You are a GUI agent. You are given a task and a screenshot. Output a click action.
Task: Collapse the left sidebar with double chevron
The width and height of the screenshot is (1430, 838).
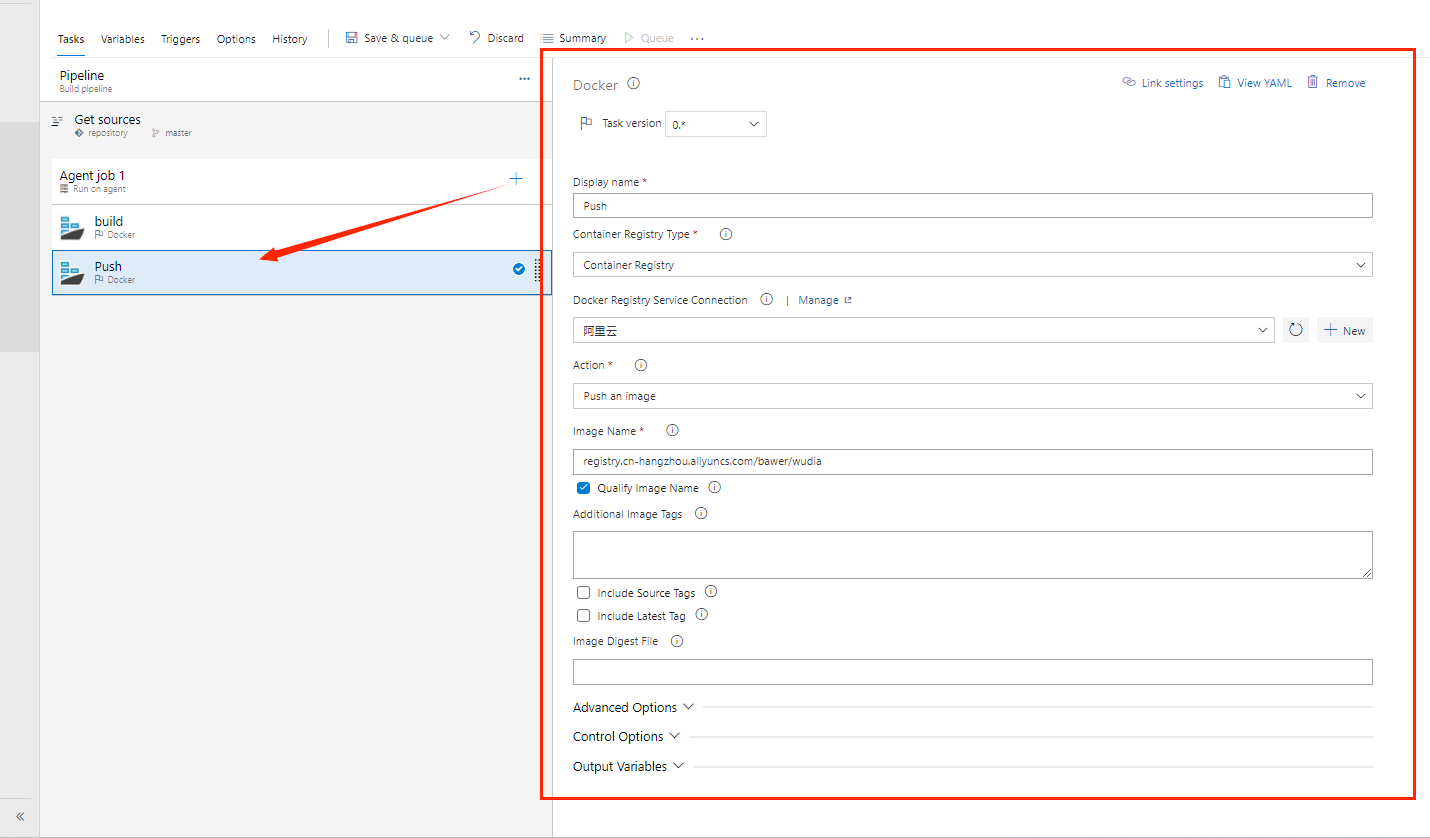(x=20, y=816)
